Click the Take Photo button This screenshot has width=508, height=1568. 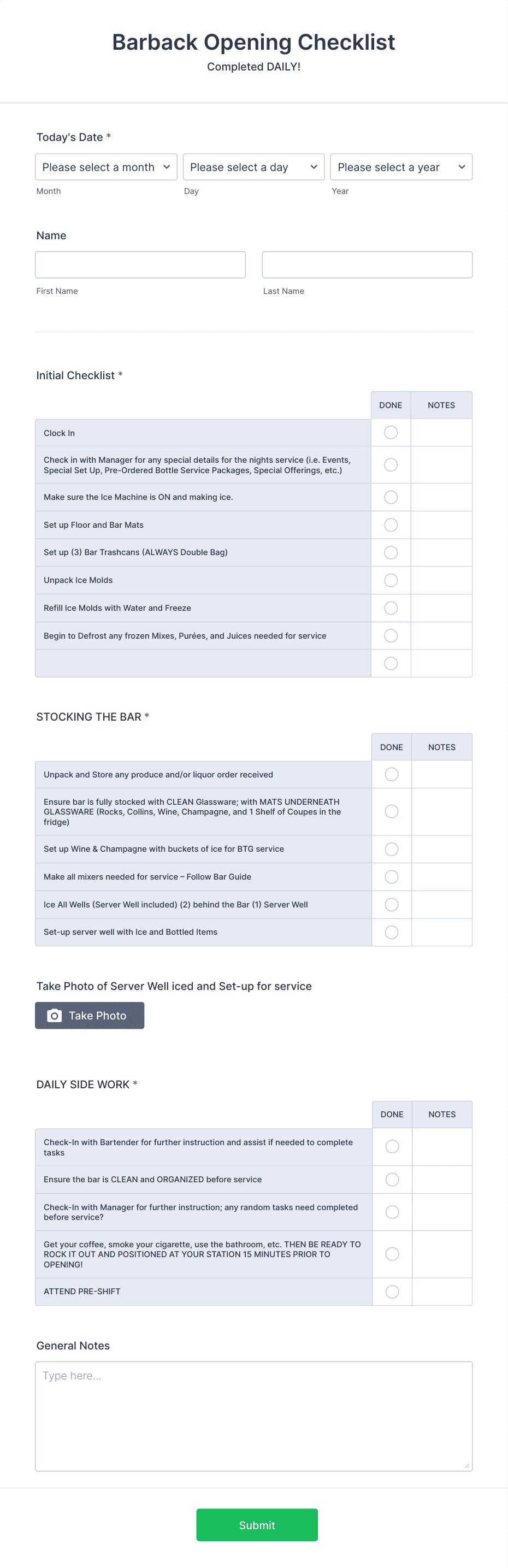pos(90,1015)
